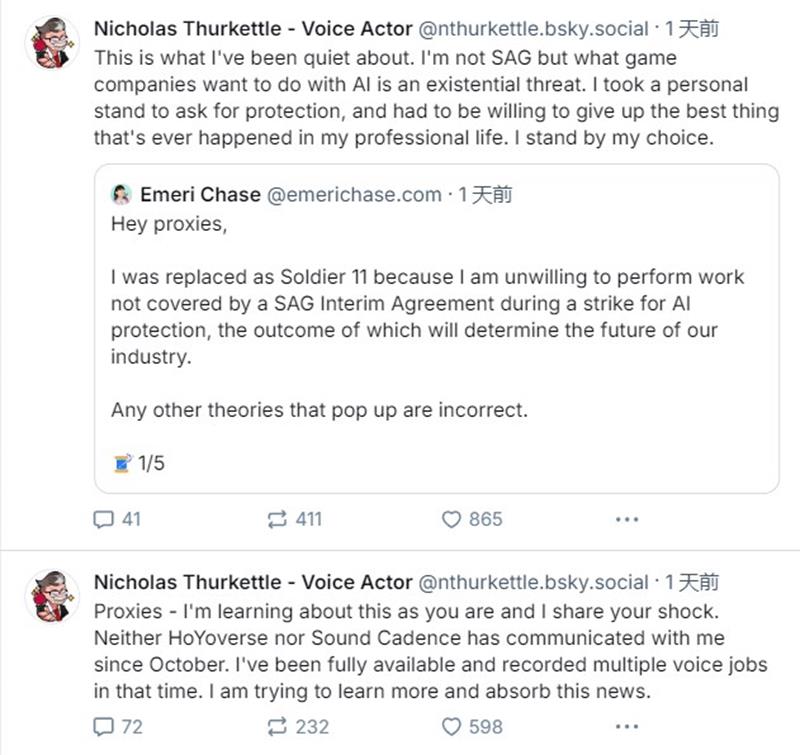Screen dimensions: 800x755
Task: Open the thread 1/5 indicator icon
Action: click(x=122, y=463)
